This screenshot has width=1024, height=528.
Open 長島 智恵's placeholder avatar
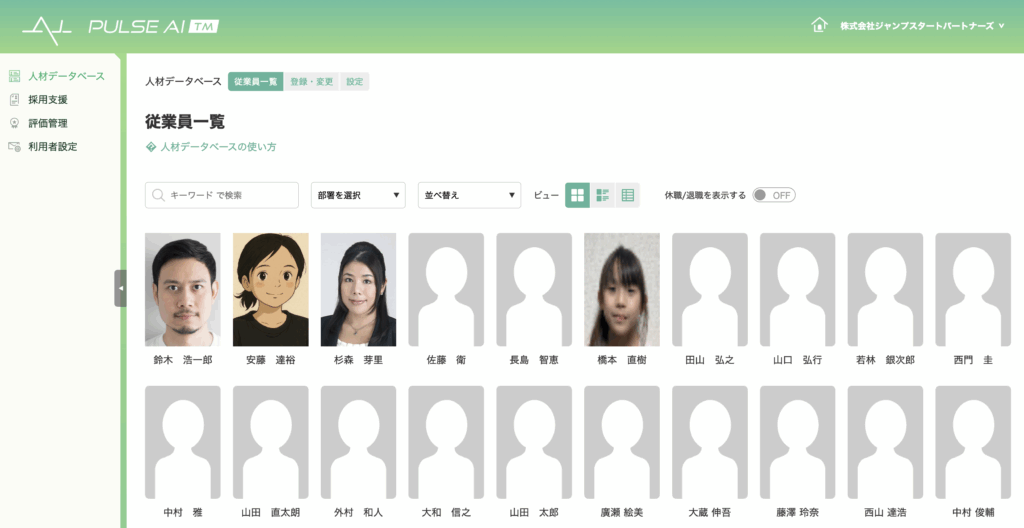(534, 289)
